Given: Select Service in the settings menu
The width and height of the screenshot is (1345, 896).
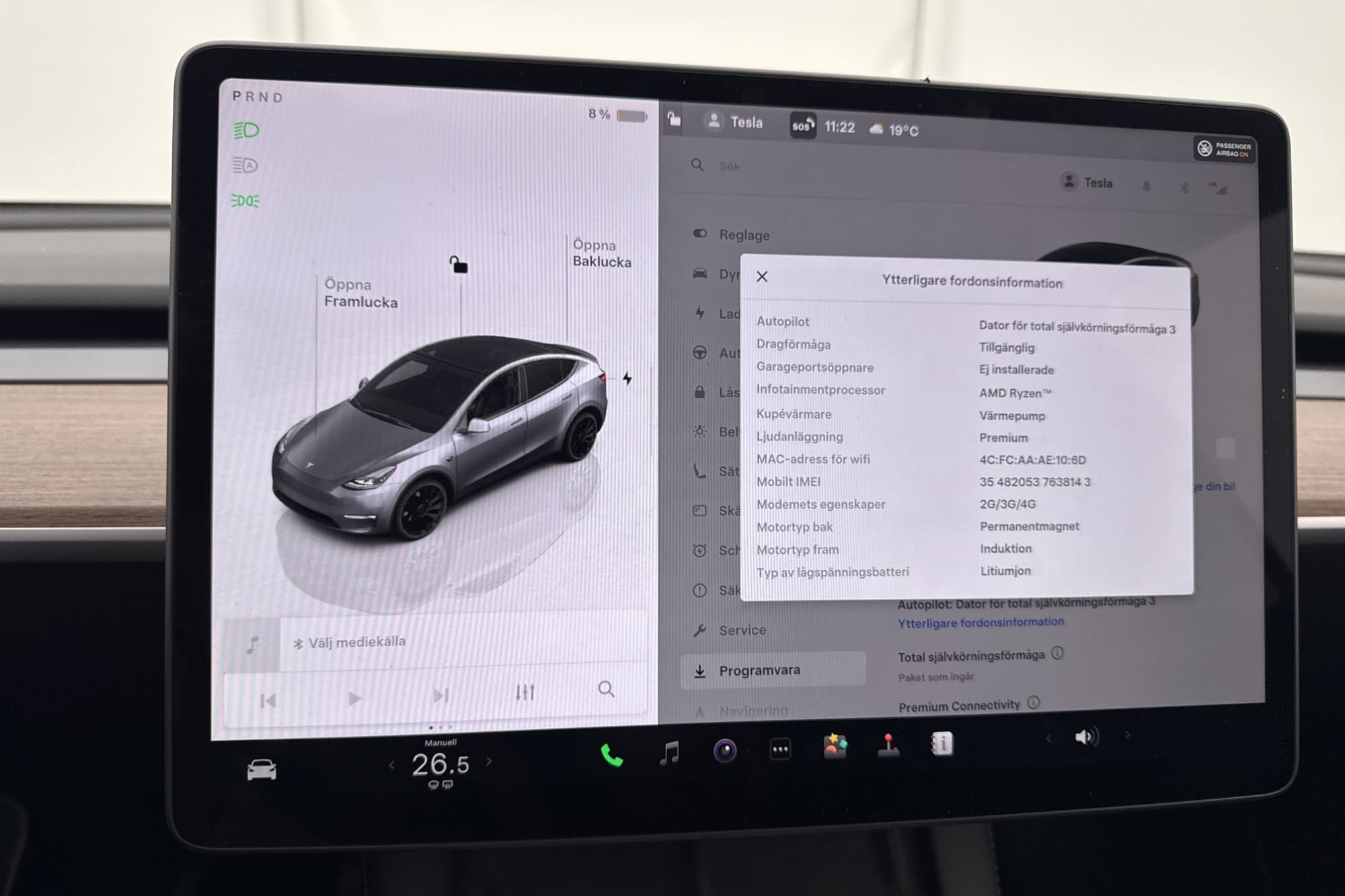Looking at the screenshot, I should (x=742, y=630).
